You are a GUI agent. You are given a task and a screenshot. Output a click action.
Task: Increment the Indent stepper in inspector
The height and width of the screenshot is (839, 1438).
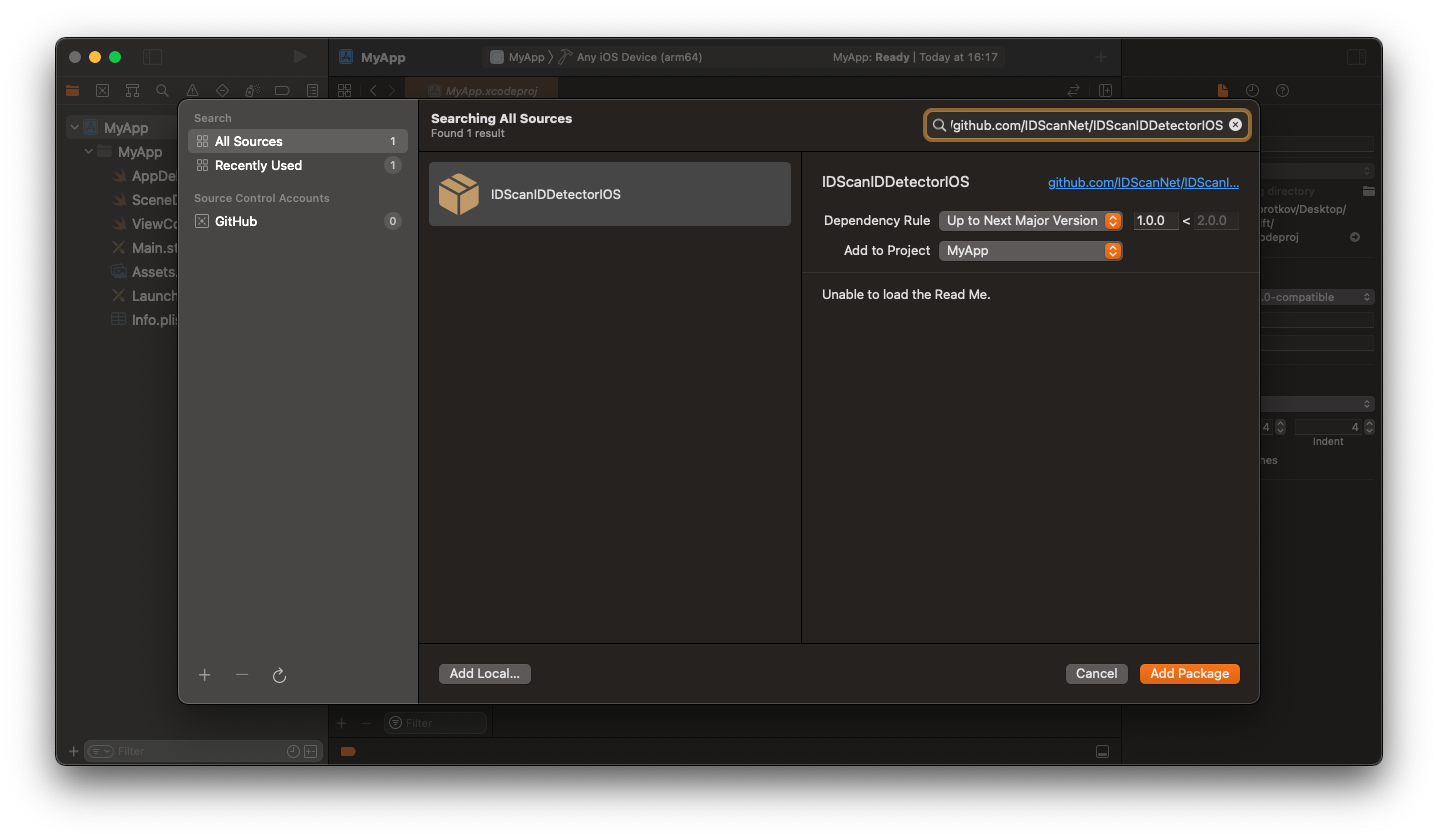coord(1369,423)
